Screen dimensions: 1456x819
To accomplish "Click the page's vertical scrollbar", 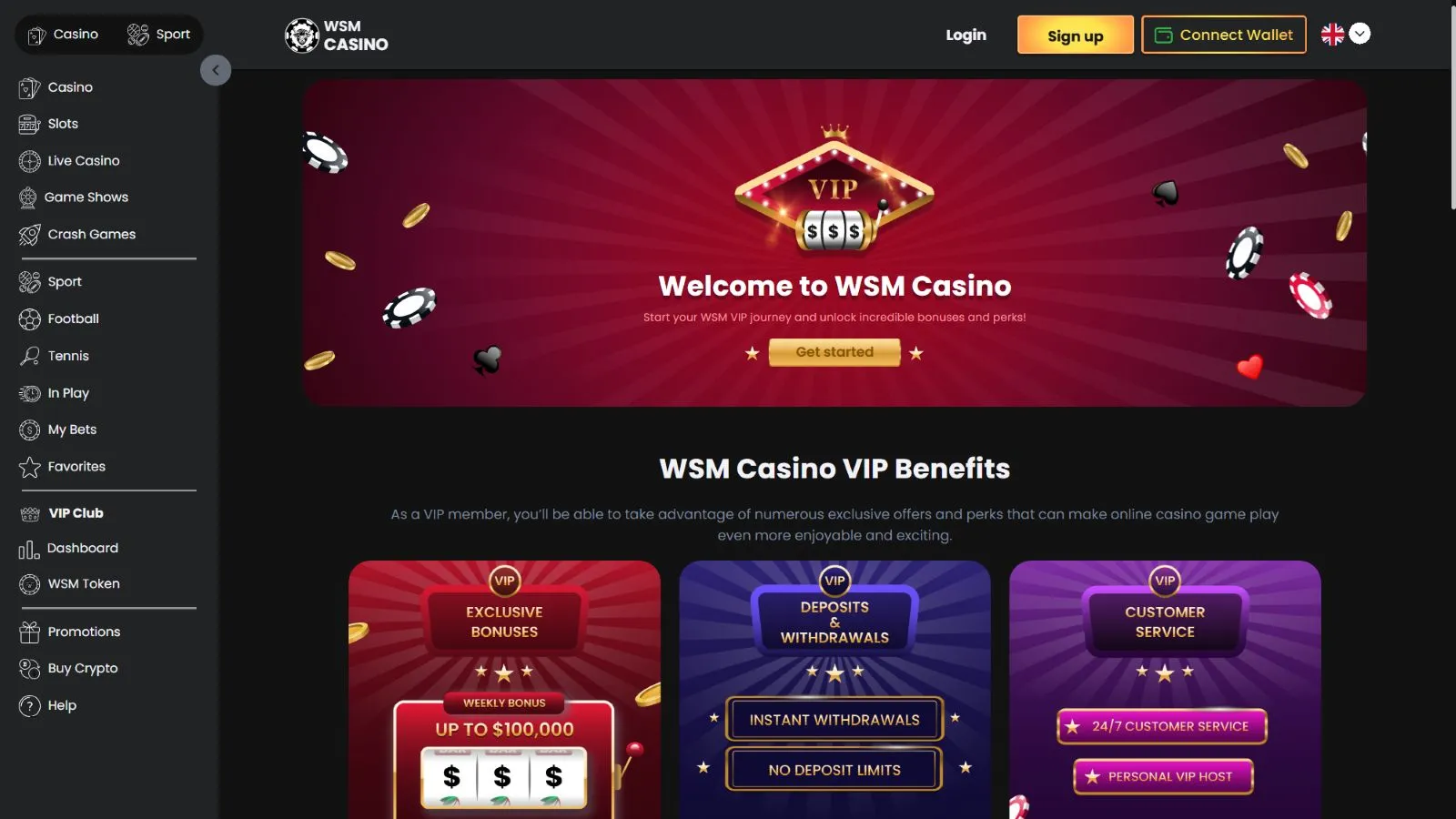I will point(1451,107).
